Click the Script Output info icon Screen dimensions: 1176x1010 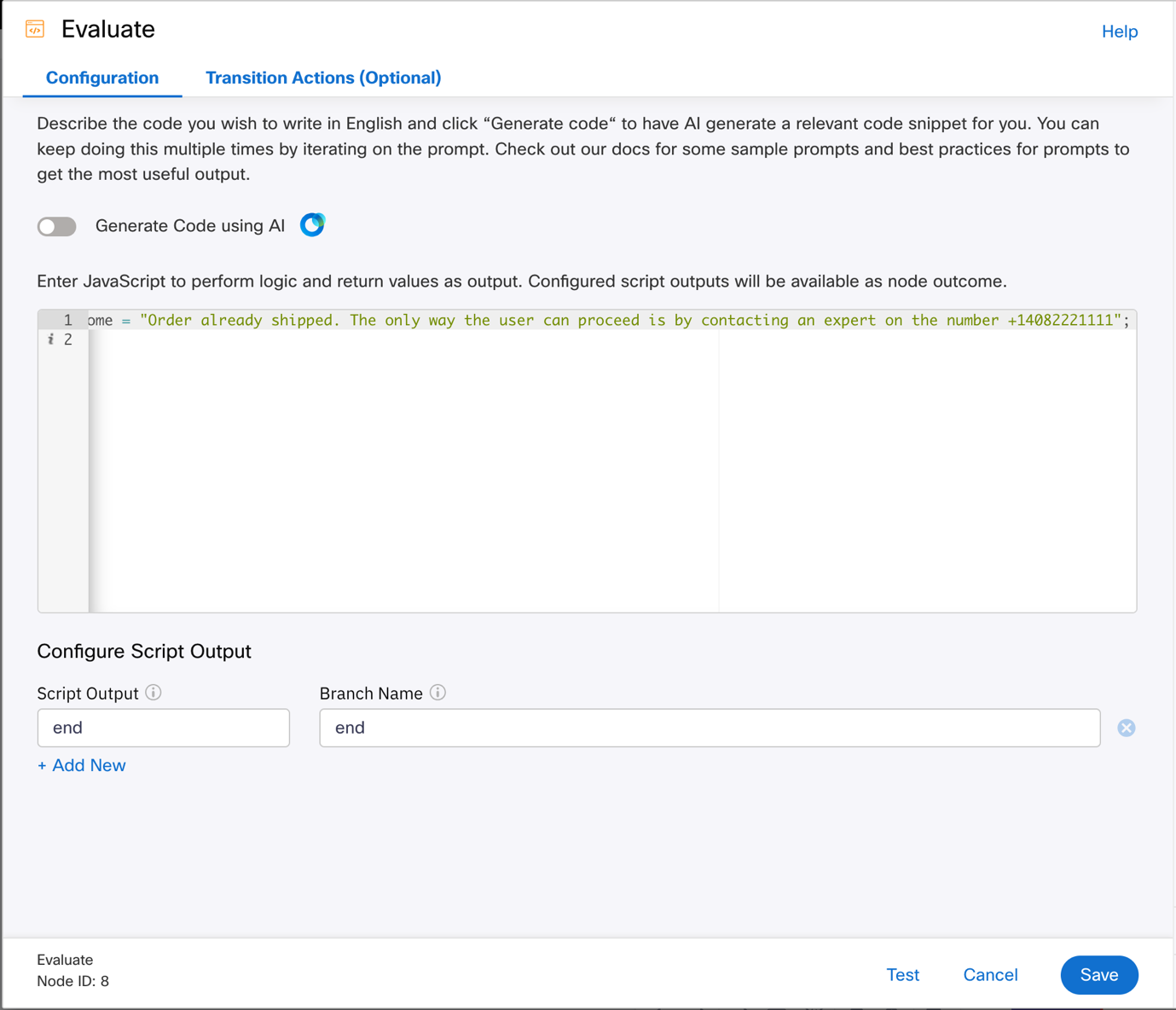click(x=154, y=693)
